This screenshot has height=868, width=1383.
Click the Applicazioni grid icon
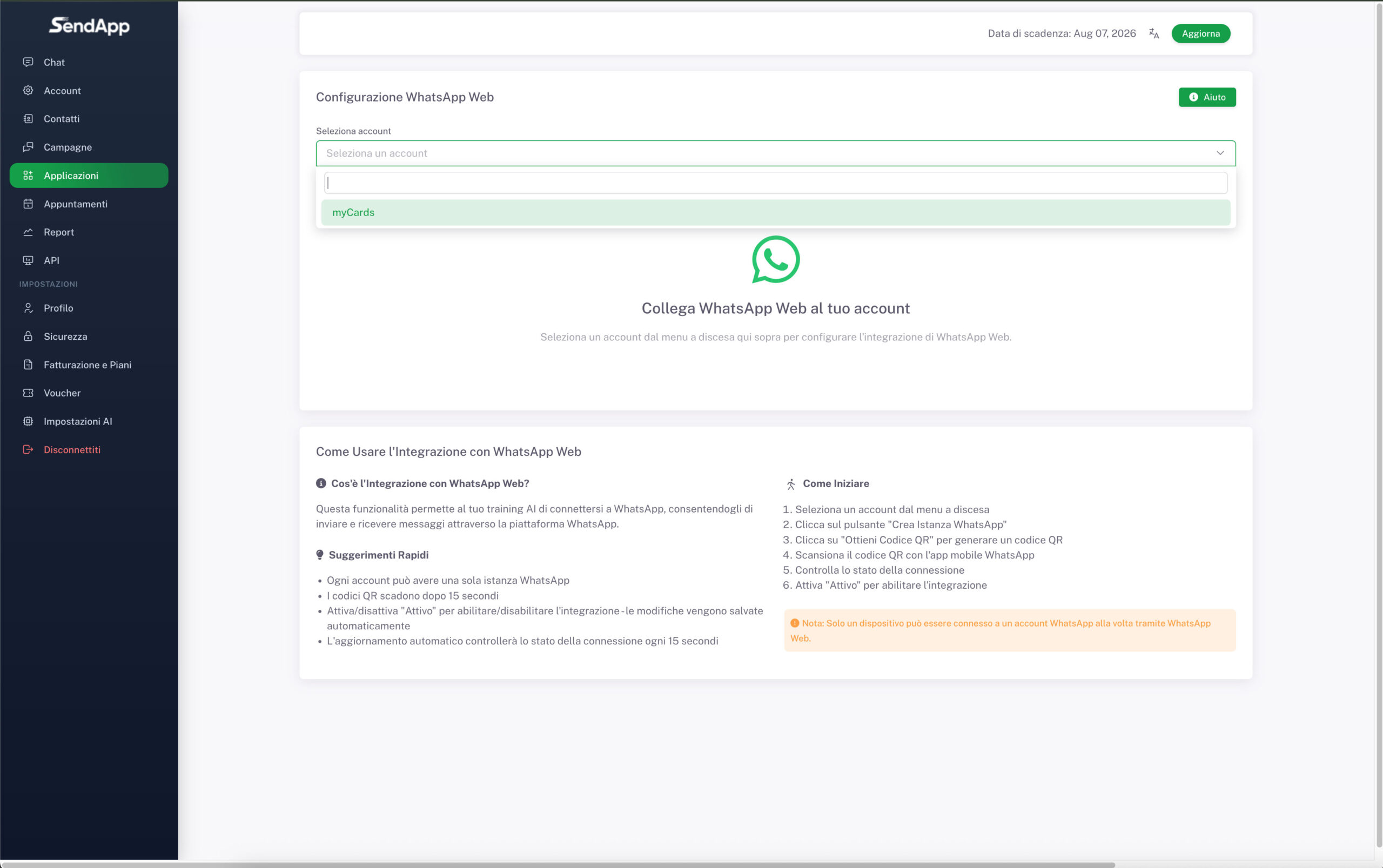(28, 175)
